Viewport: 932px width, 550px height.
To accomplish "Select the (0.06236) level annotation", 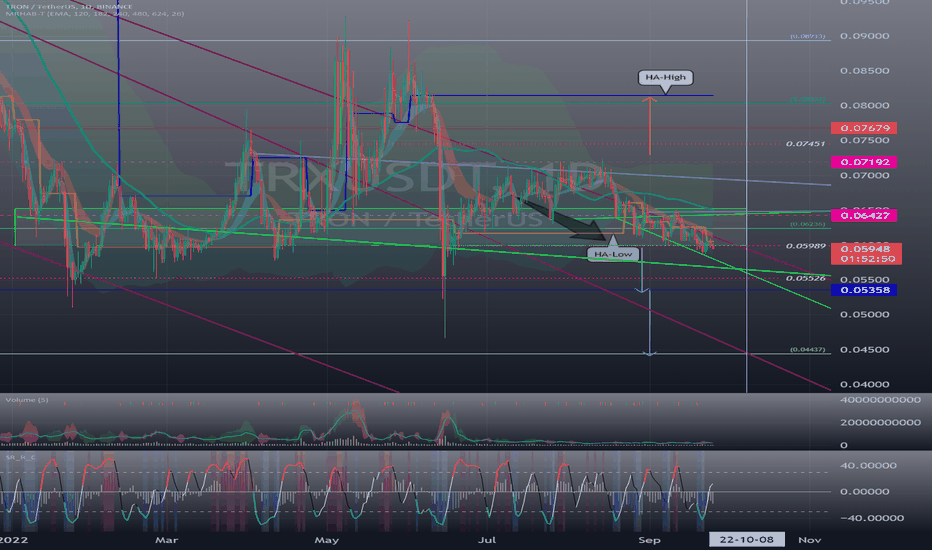I will coord(807,224).
